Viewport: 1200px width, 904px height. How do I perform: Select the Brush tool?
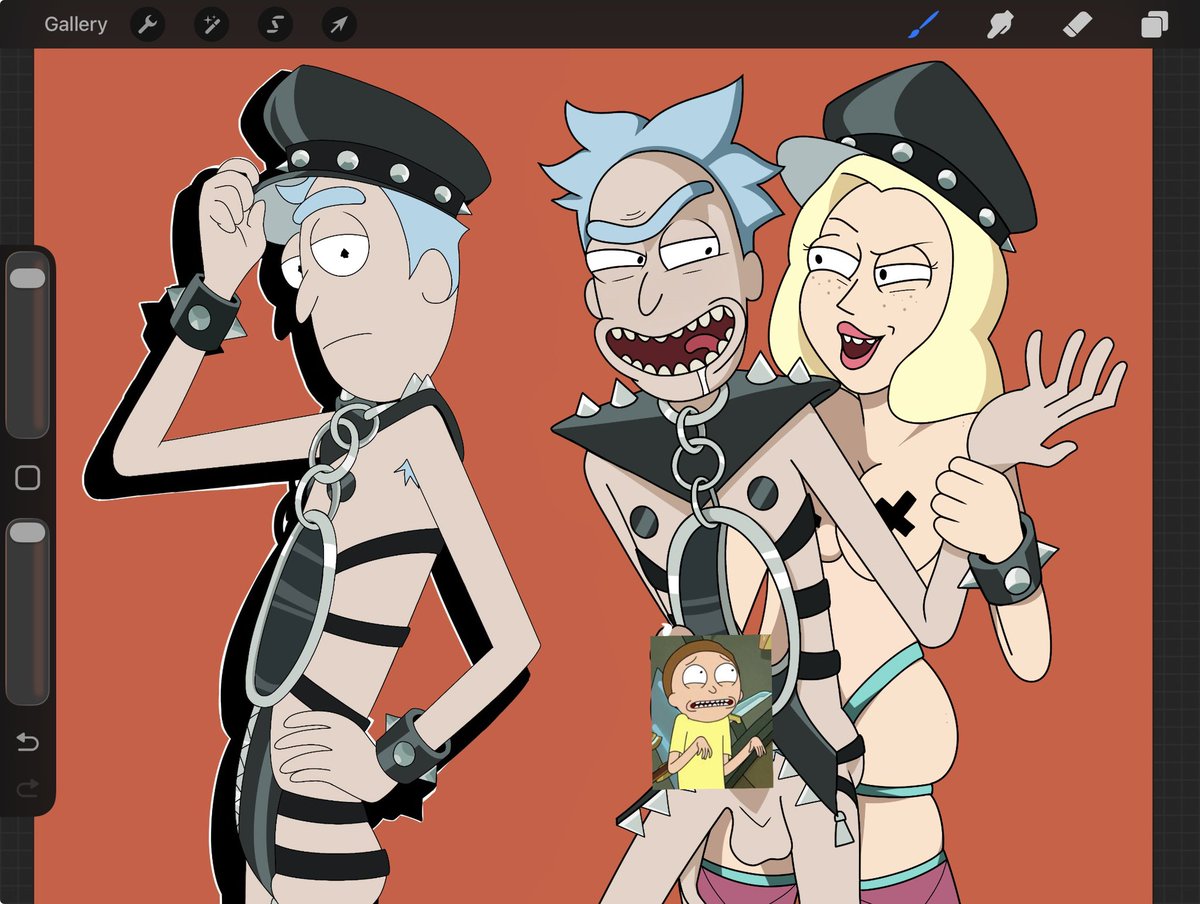click(925, 23)
